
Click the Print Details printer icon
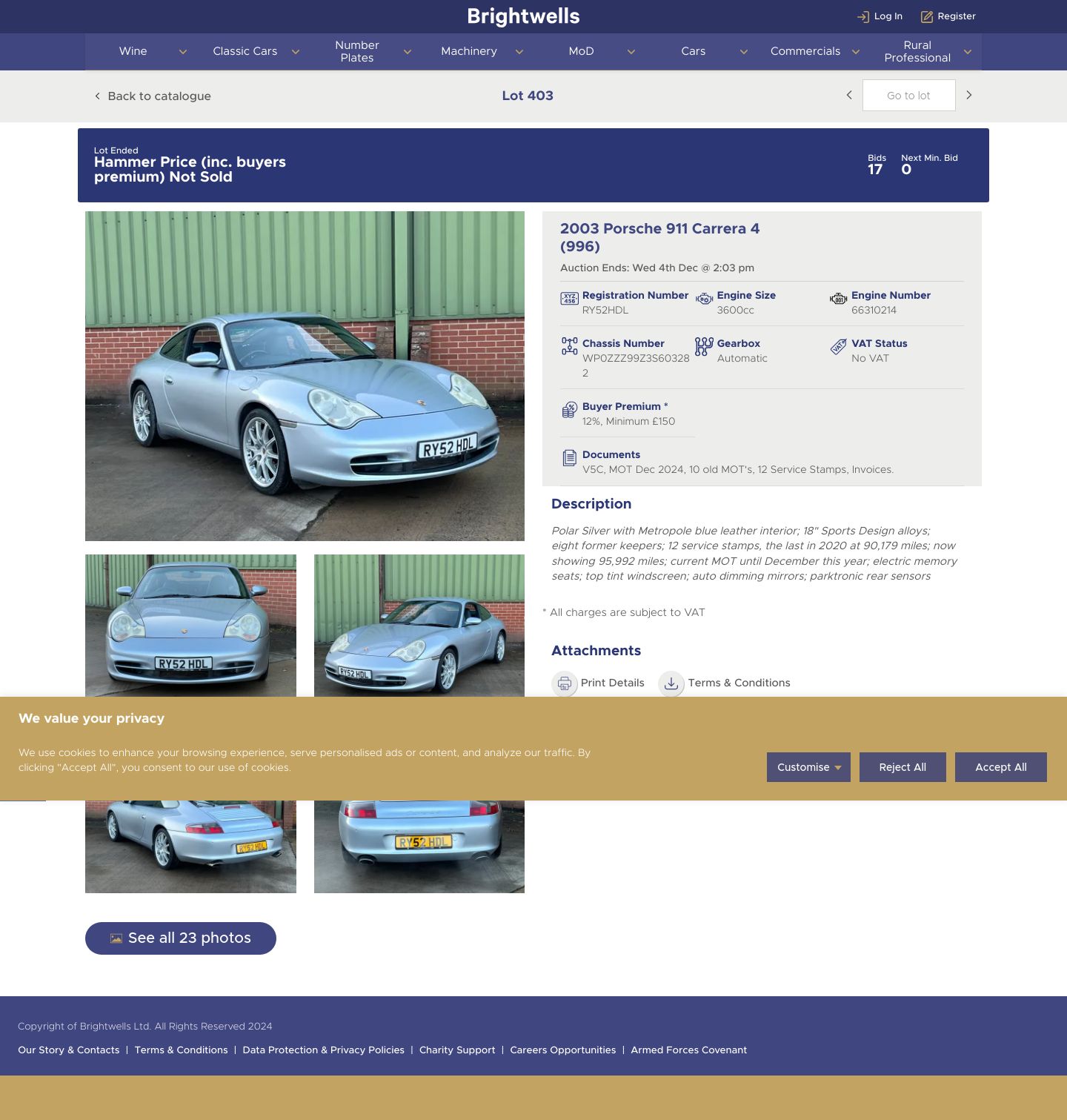565,683
